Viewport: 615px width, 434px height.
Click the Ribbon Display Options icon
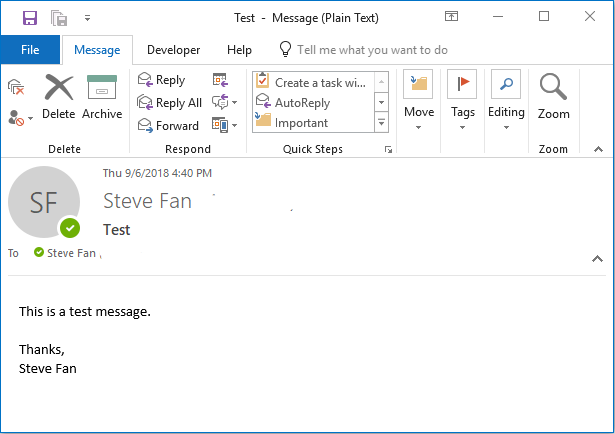coord(451,16)
